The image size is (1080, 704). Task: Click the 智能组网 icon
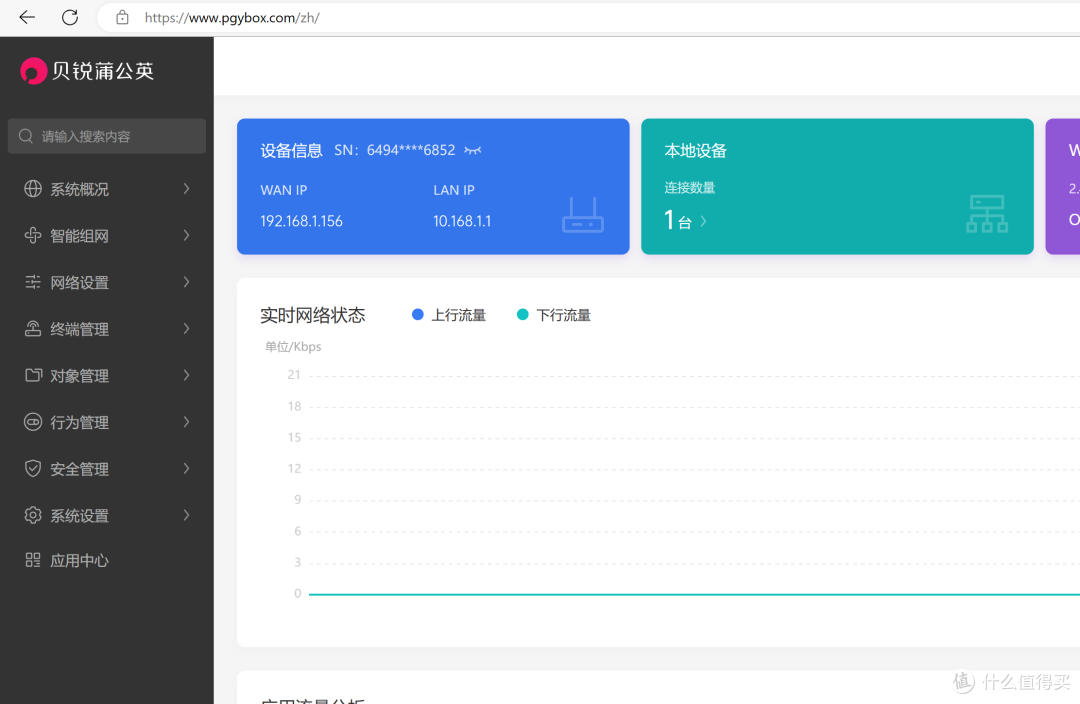pyautogui.click(x=33, y=236)
